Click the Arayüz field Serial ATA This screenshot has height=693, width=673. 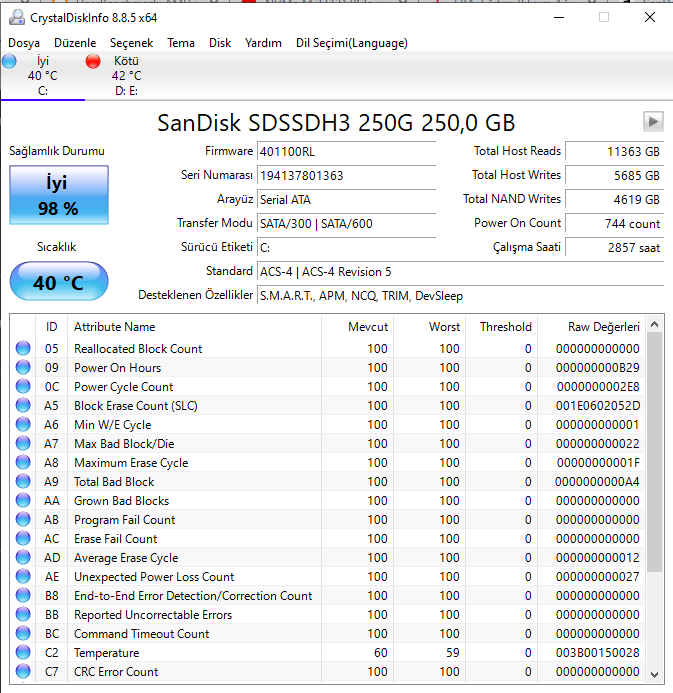[x=346, y=200]
